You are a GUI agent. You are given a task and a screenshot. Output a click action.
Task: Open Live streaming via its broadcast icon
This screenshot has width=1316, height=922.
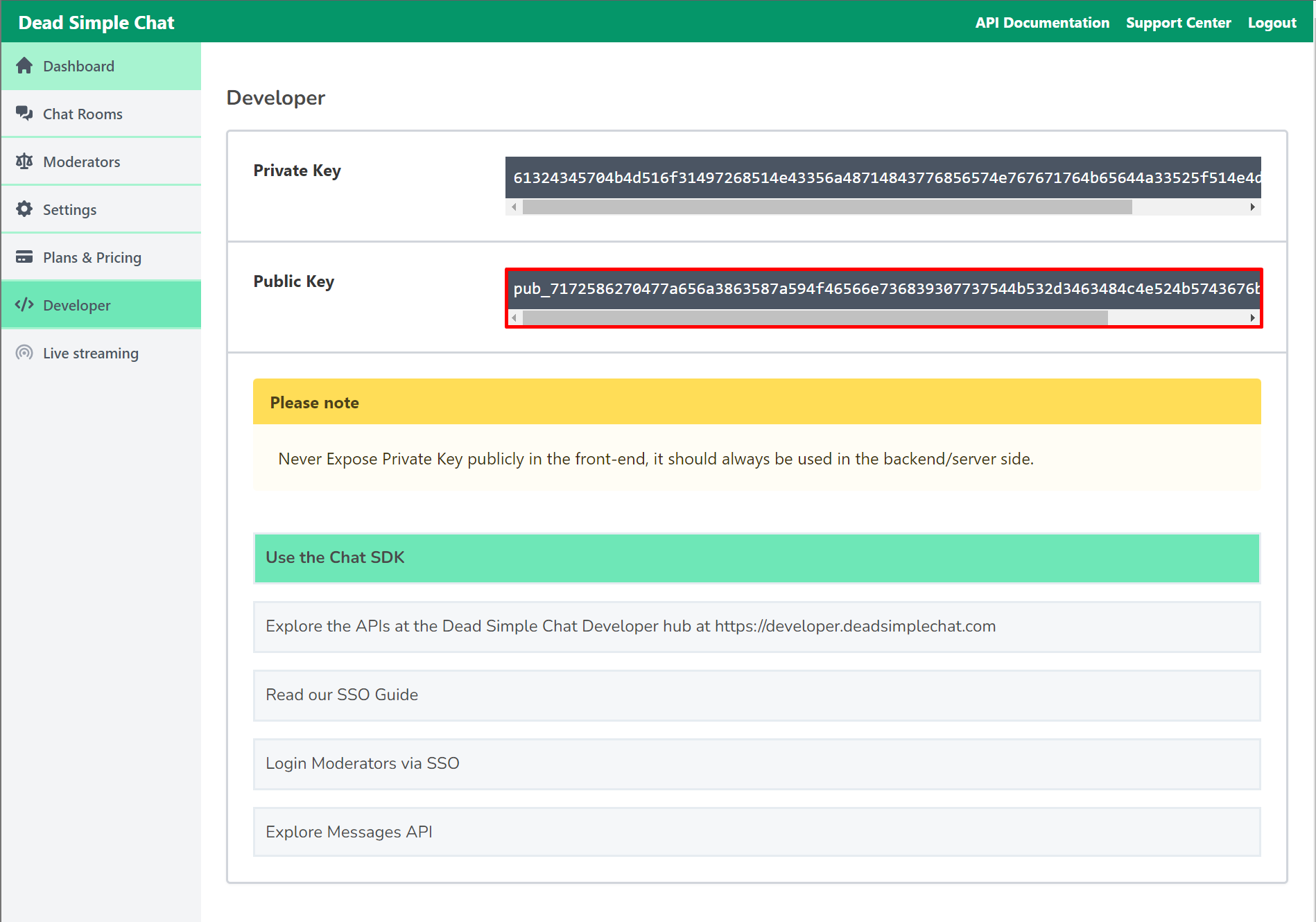[25, 352]
